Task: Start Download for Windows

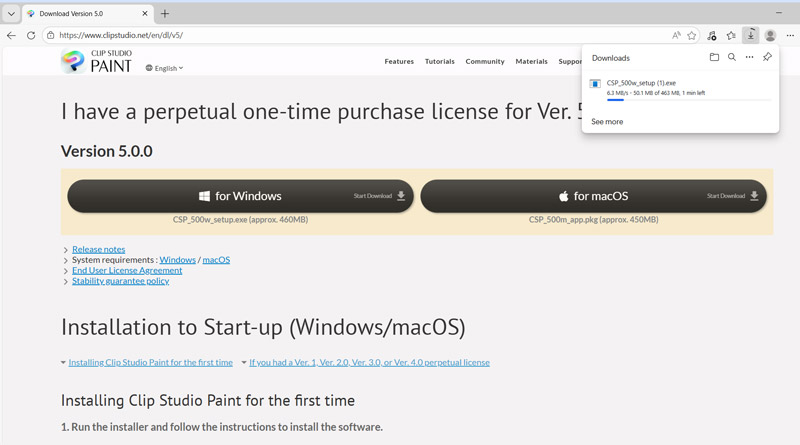Action: coord(240,196)
